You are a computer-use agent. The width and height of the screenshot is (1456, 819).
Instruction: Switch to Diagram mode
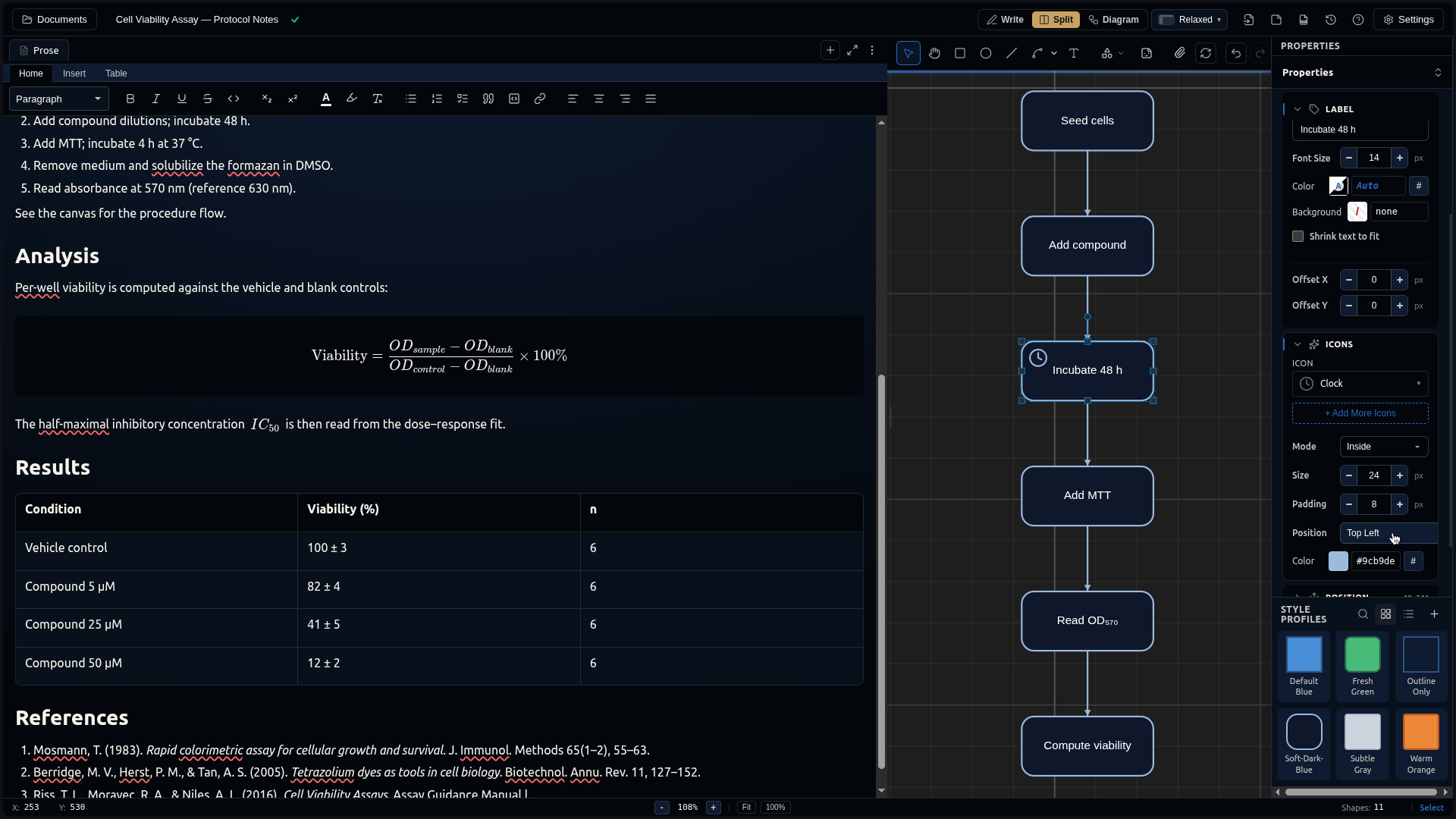coord(1113,20)
